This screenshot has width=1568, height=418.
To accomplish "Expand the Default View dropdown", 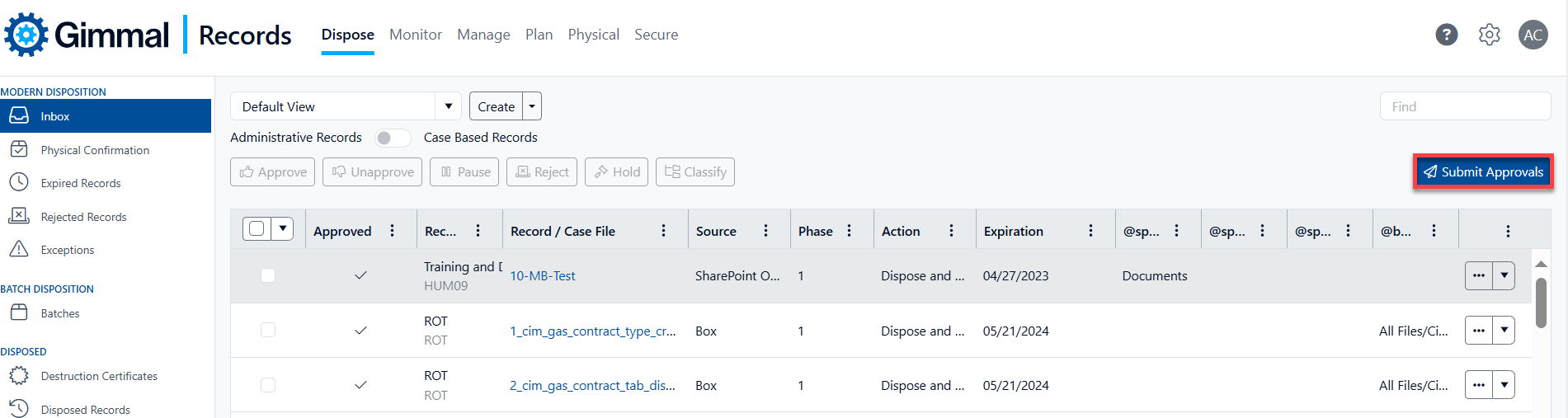I will 448,106.
